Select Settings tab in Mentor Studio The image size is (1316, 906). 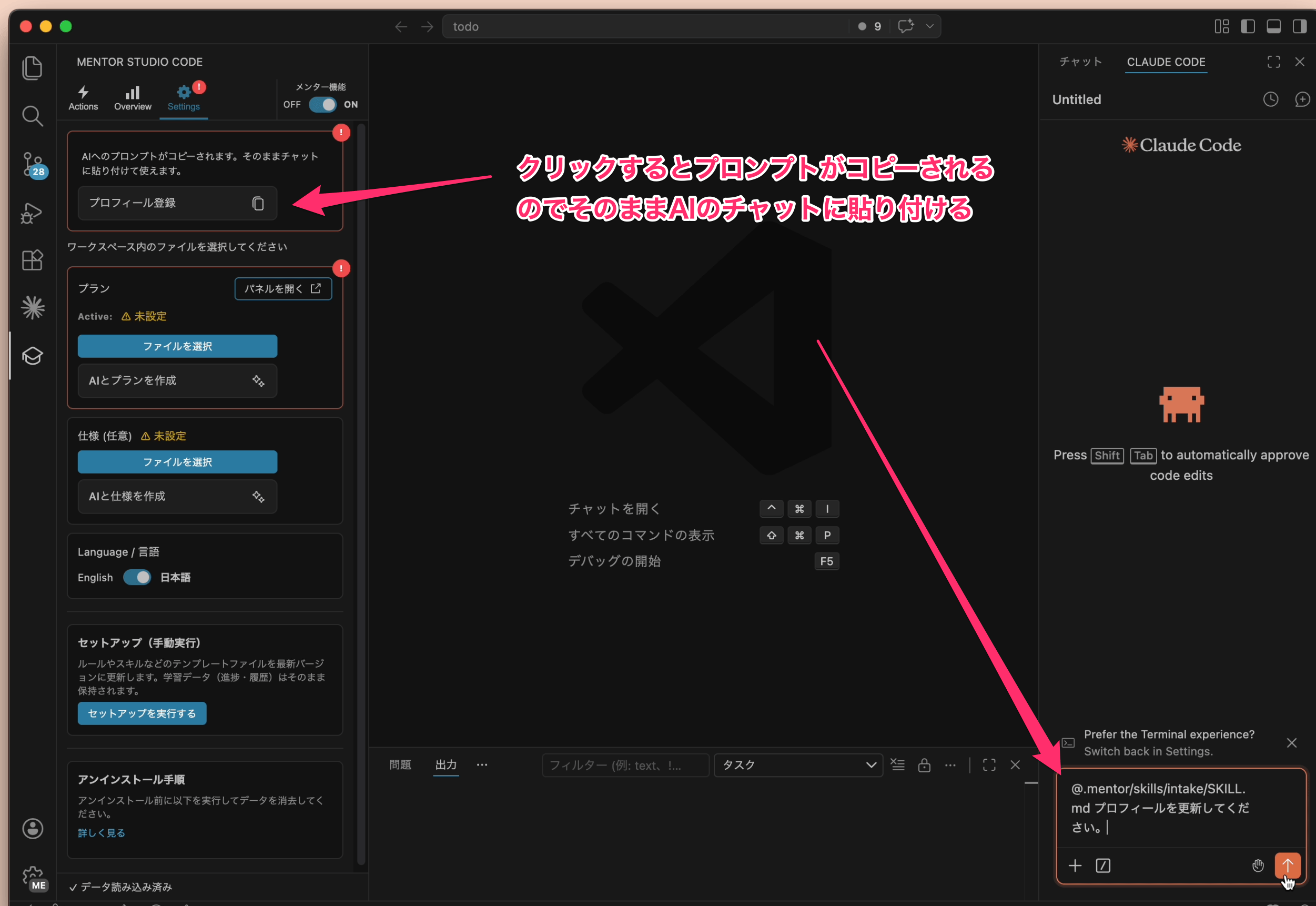pyautogui.click(x=183, y=99)
